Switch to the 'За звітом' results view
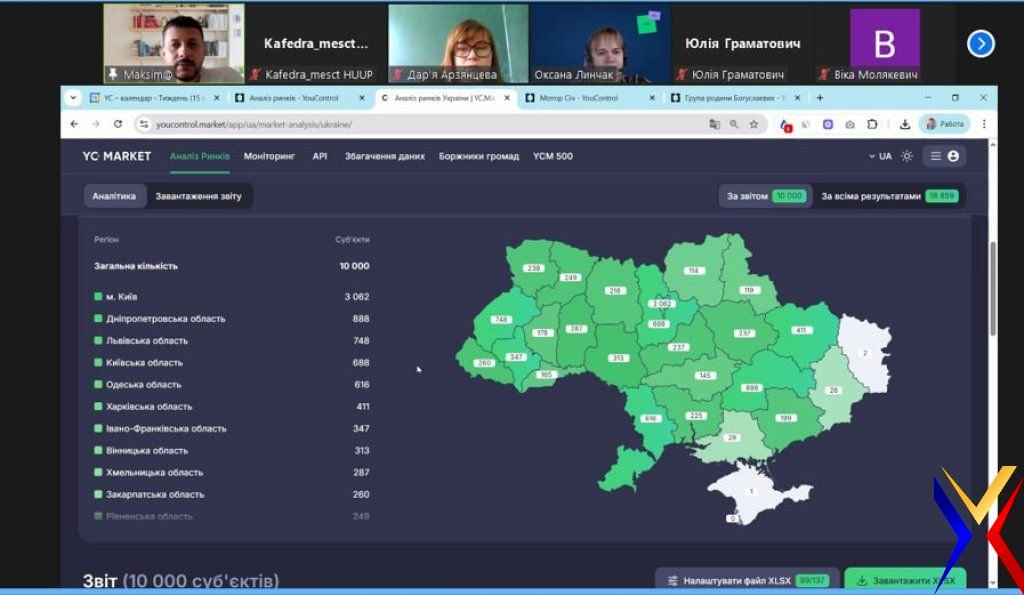 pyautogui.click(x=763, y=196)
